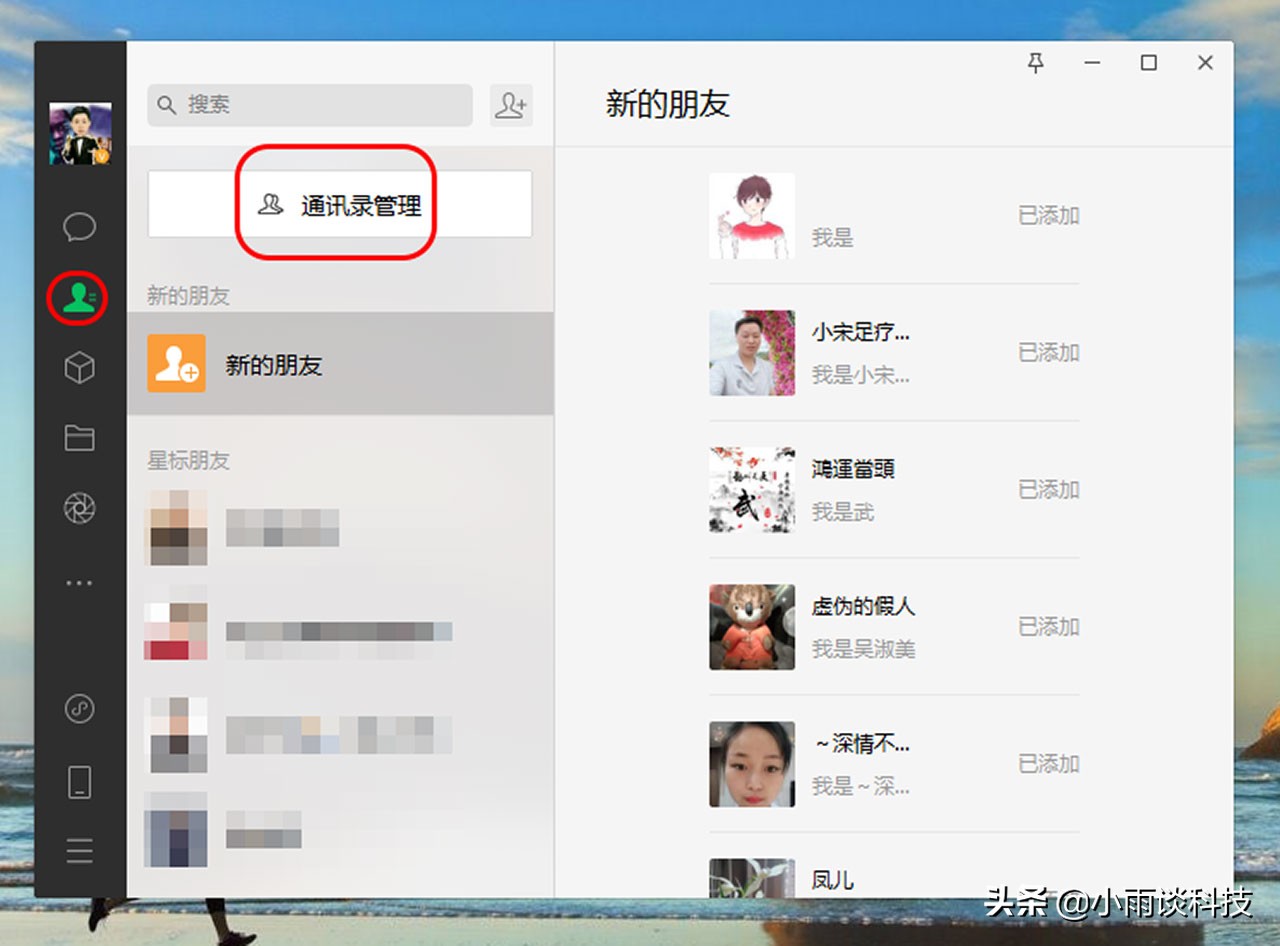Open the Chats icon in the sidebar
The height and width of the screenshot is (946, 1280).
(79, 226)
